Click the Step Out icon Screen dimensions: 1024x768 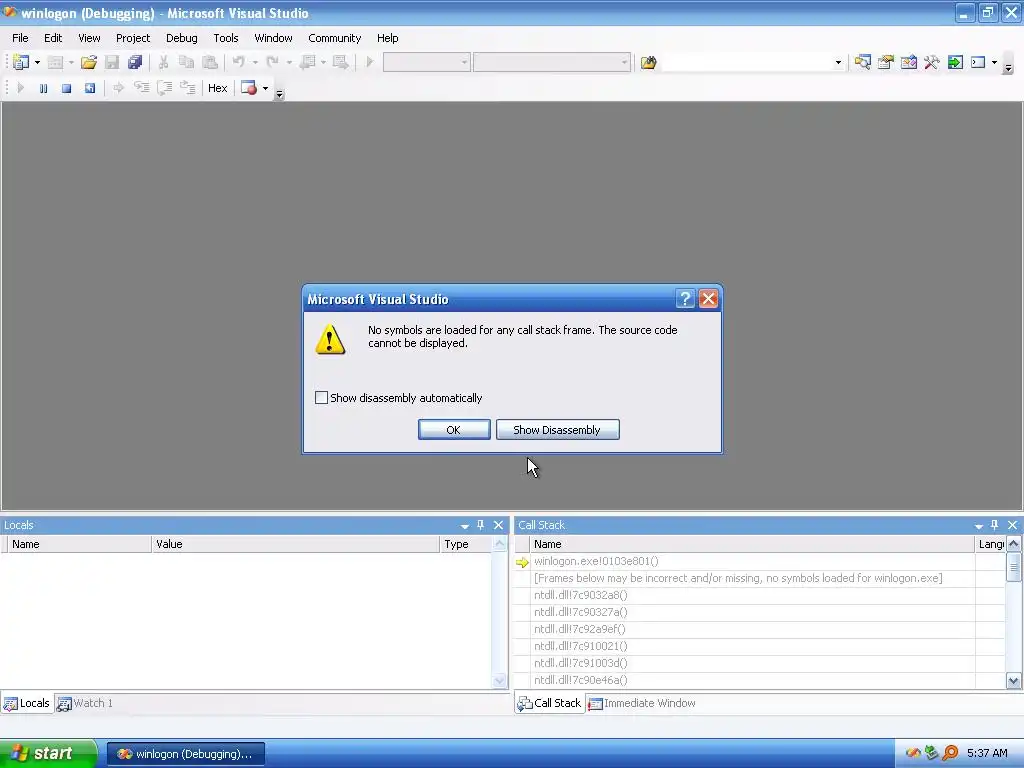tap(187, 88)
